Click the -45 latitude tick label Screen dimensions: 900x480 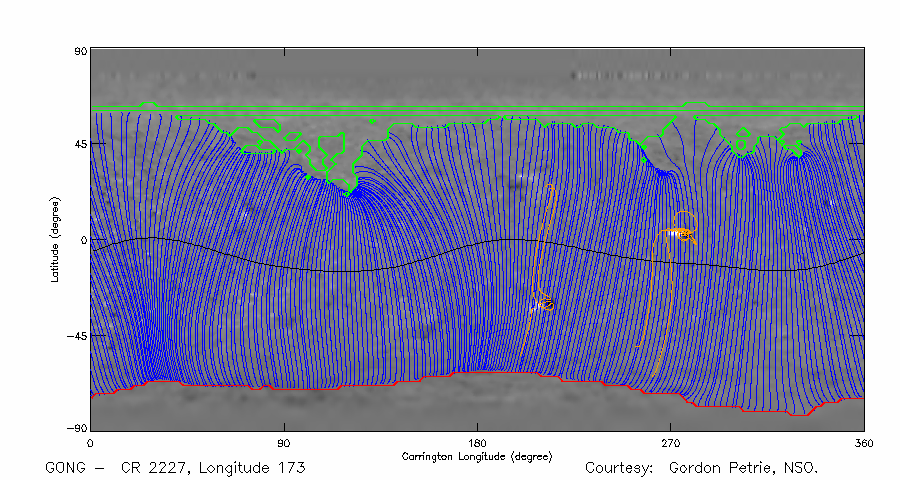(x=75, y=336)
